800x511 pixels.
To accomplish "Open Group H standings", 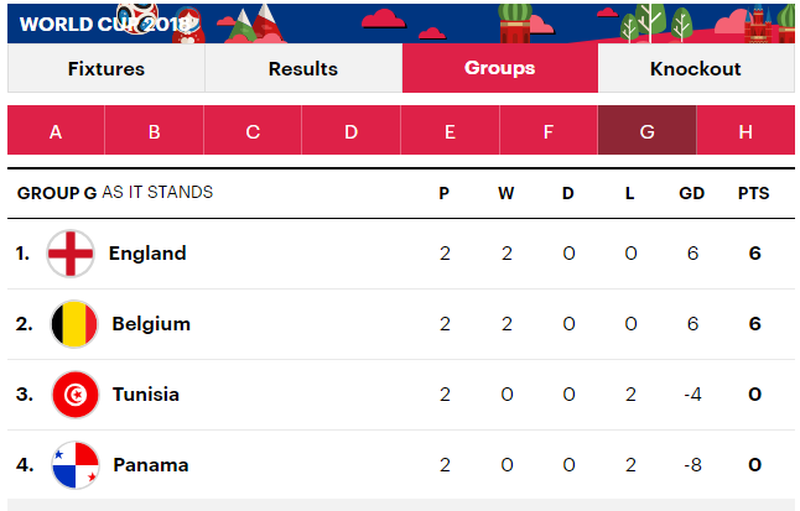I will click(x=745, y=131).
